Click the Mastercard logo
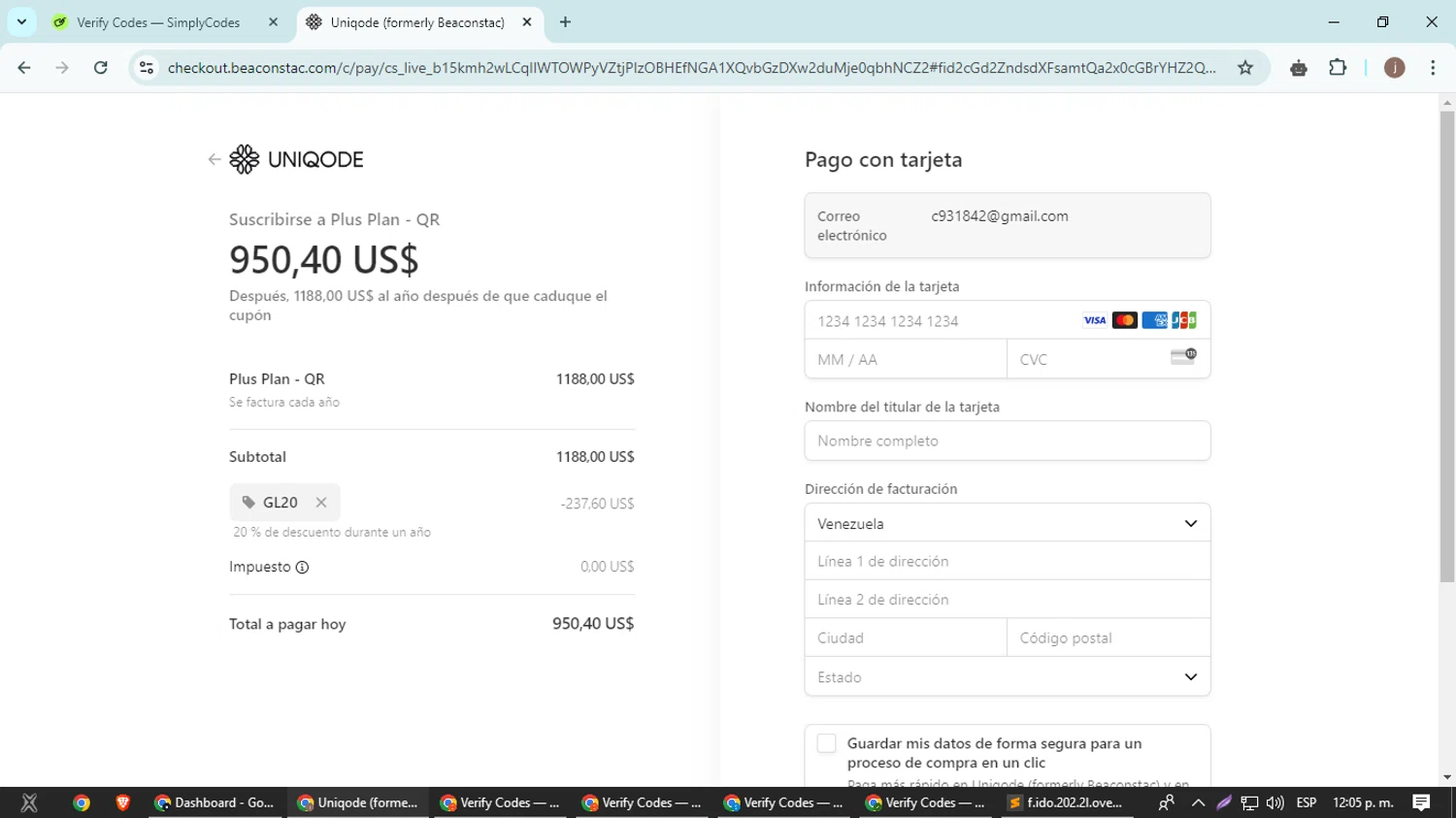This screenshot has width=1456, height=818. coord(1125,320)
